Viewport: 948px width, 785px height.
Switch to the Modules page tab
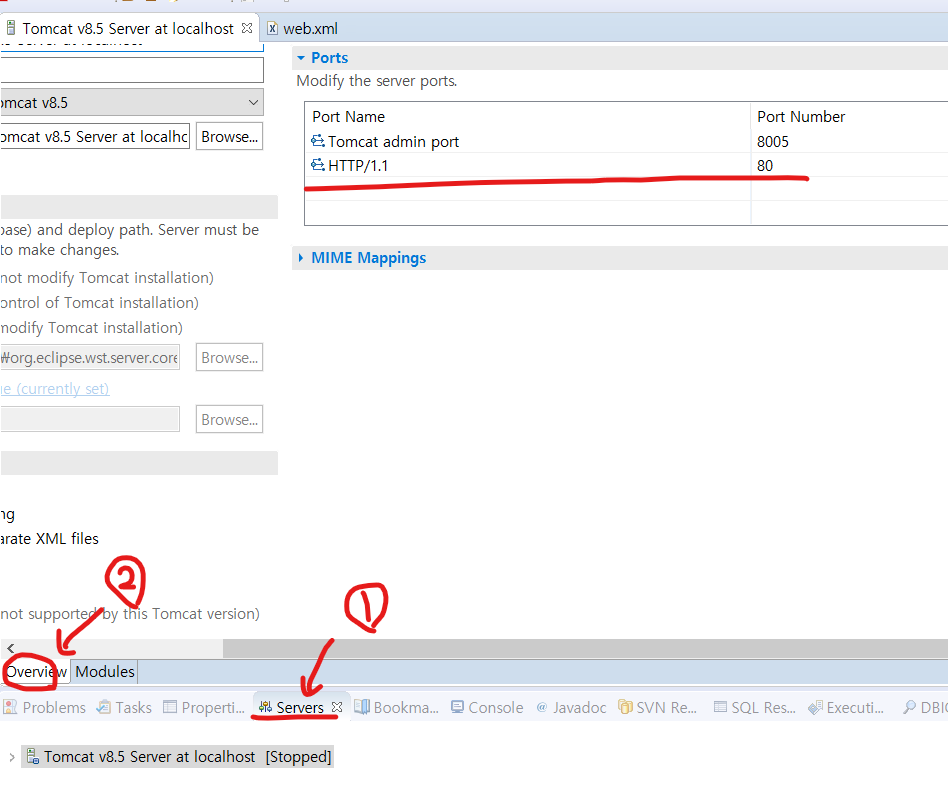tap(105, 672)
